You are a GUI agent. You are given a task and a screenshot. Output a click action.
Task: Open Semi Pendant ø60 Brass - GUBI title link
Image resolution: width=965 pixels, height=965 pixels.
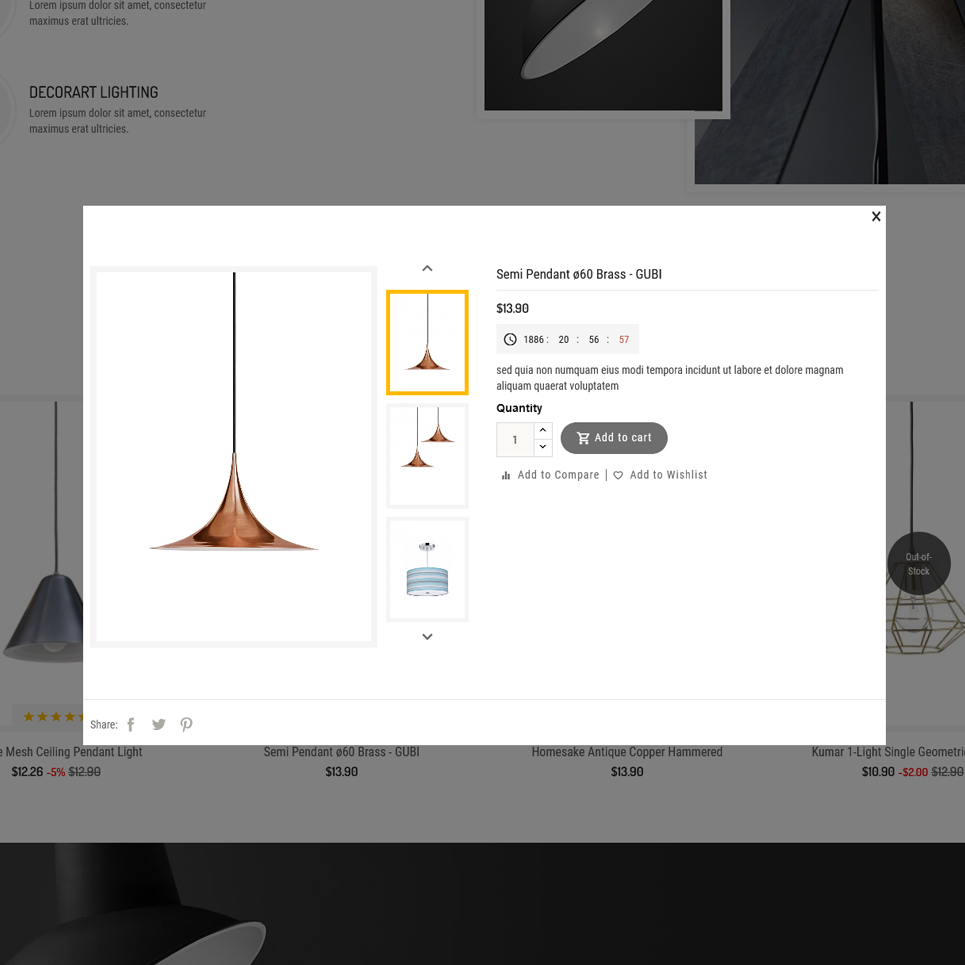[579, 274]
